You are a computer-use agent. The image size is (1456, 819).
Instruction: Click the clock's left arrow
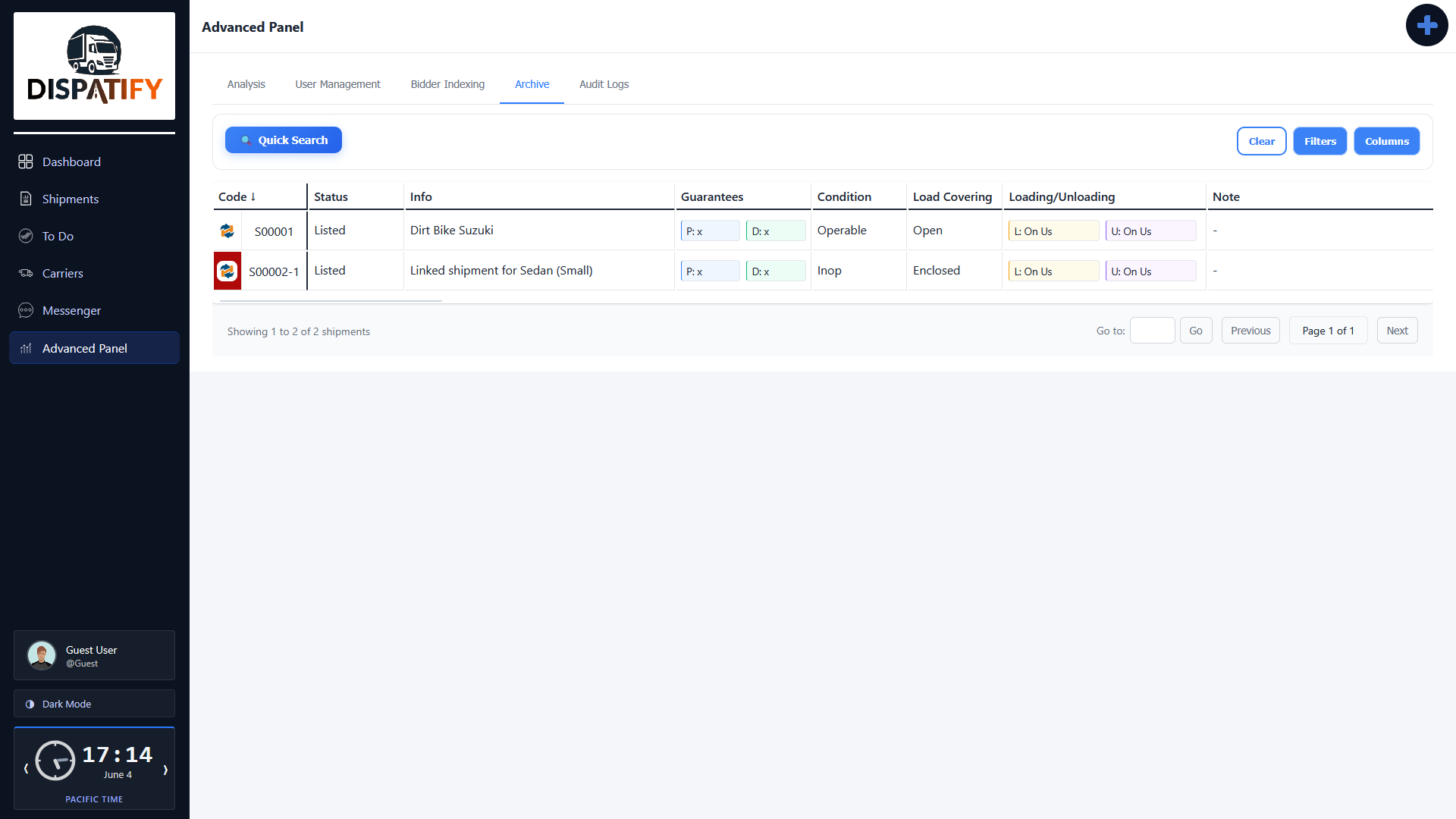click(26, 769)
